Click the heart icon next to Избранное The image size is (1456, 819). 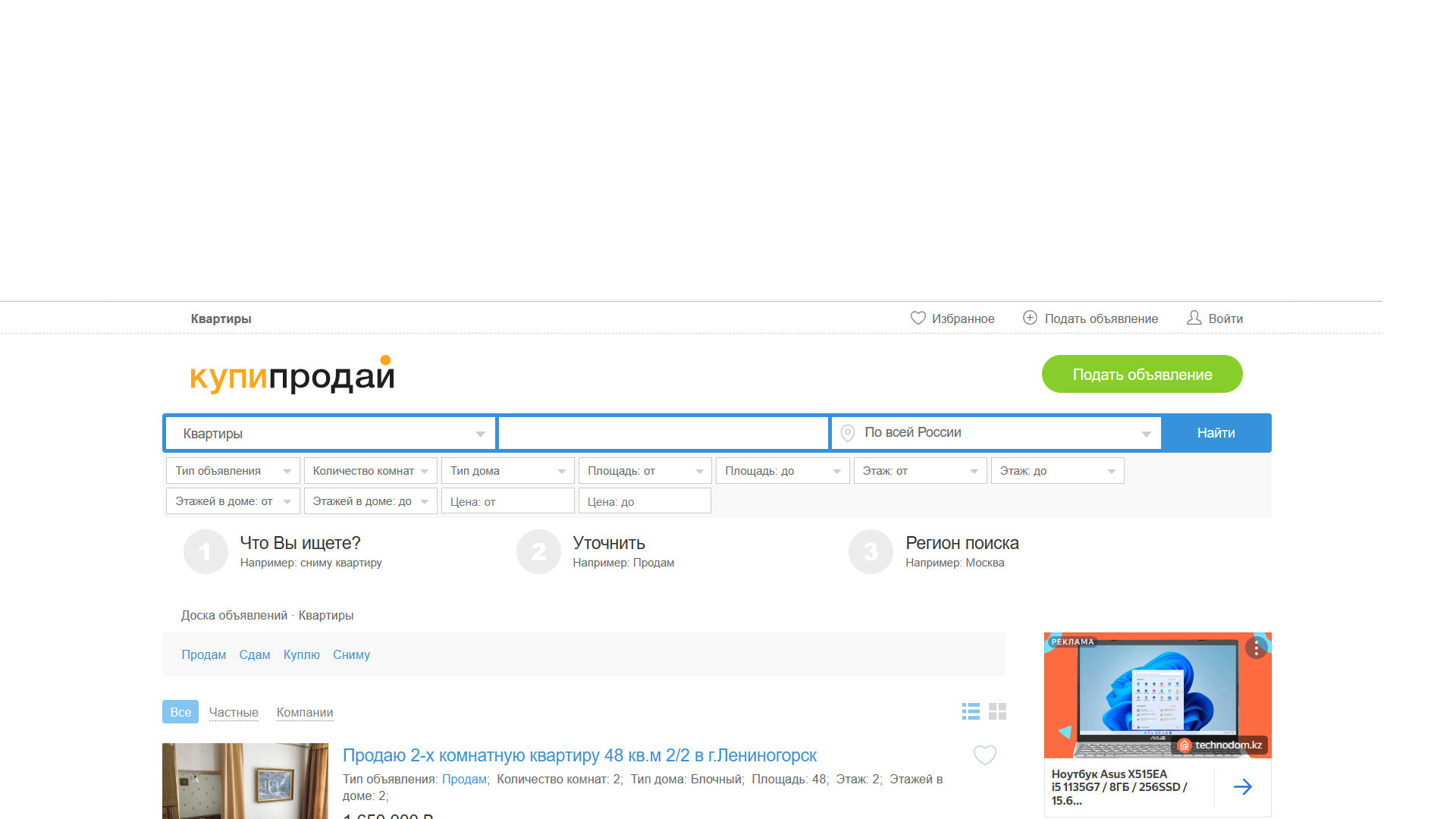coord(918,318)
